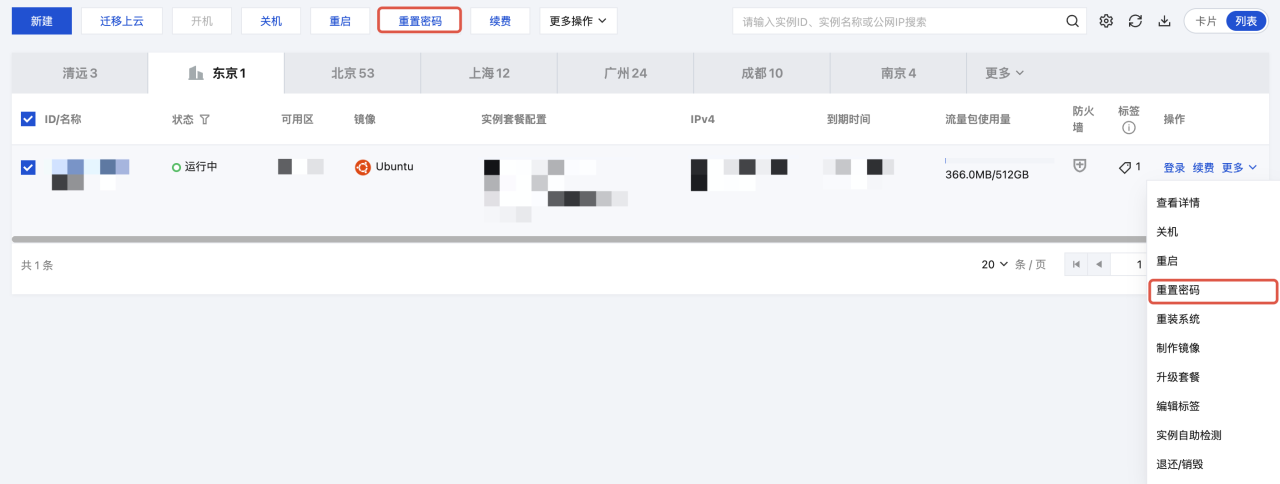The image size is (1280, 484).
Task: Uncheck the instance row checkbox
Action: 28,167
